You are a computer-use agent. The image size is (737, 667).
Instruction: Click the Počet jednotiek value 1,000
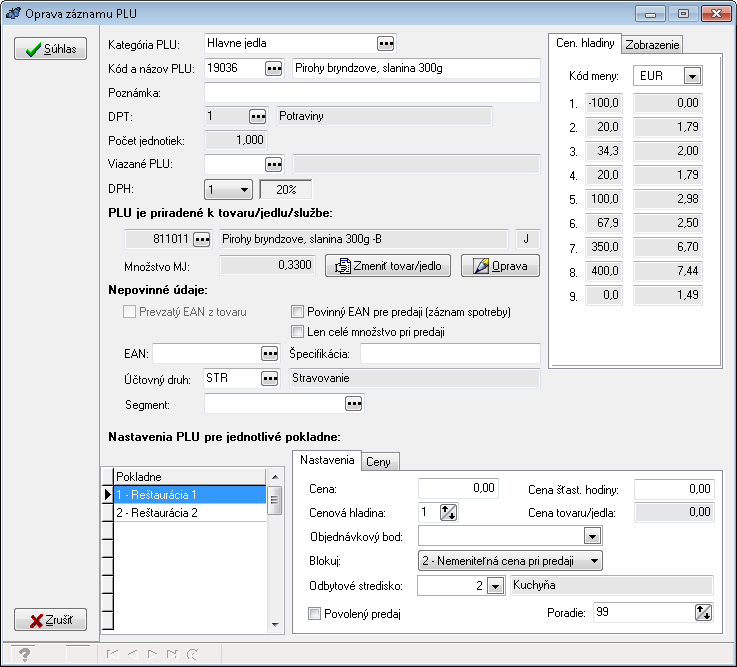point(236,140)
